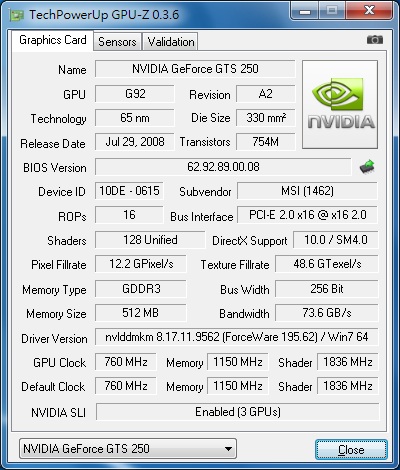This screenshot has width=400, height=470.
Task: Click the NVIDIA SLI field Enabled (3 GPUs)
Action: 238,412
